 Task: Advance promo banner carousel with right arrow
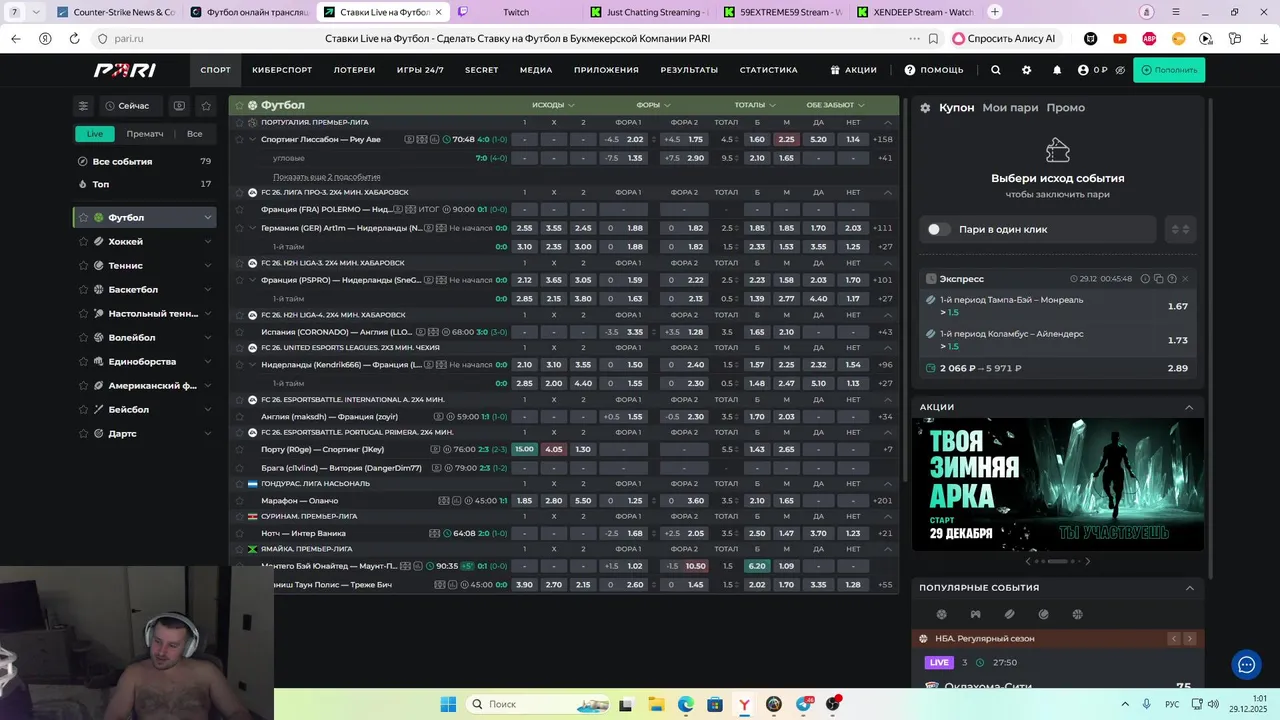pyautogui.click(x=1087, y=561)
